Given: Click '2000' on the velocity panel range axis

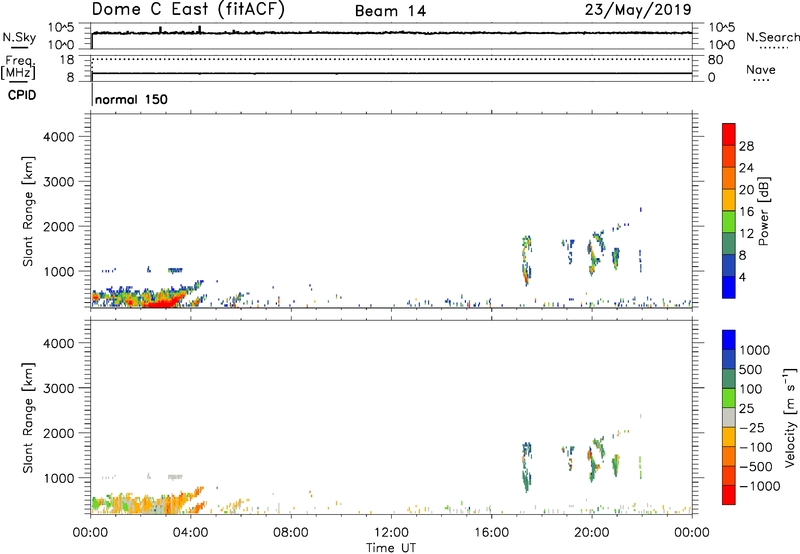Looking at the screenshot, I should [59, 433].
